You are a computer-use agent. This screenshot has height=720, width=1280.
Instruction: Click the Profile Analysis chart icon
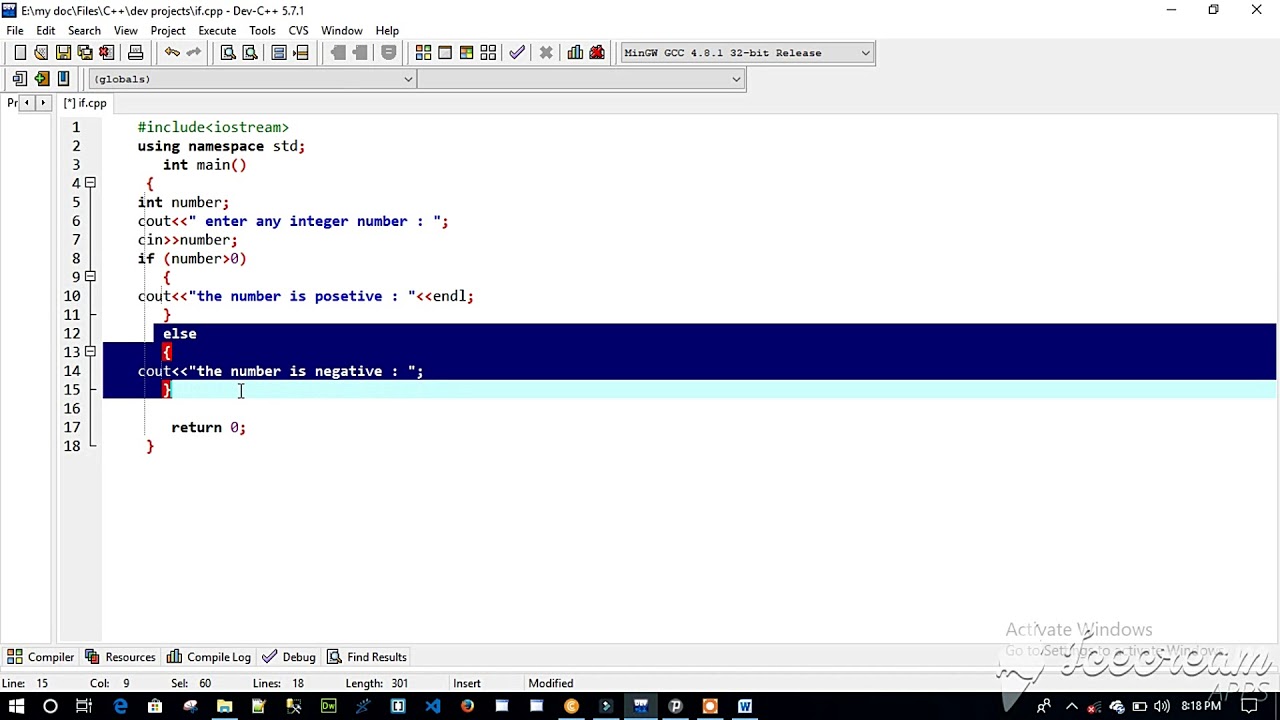pos(575,53)
